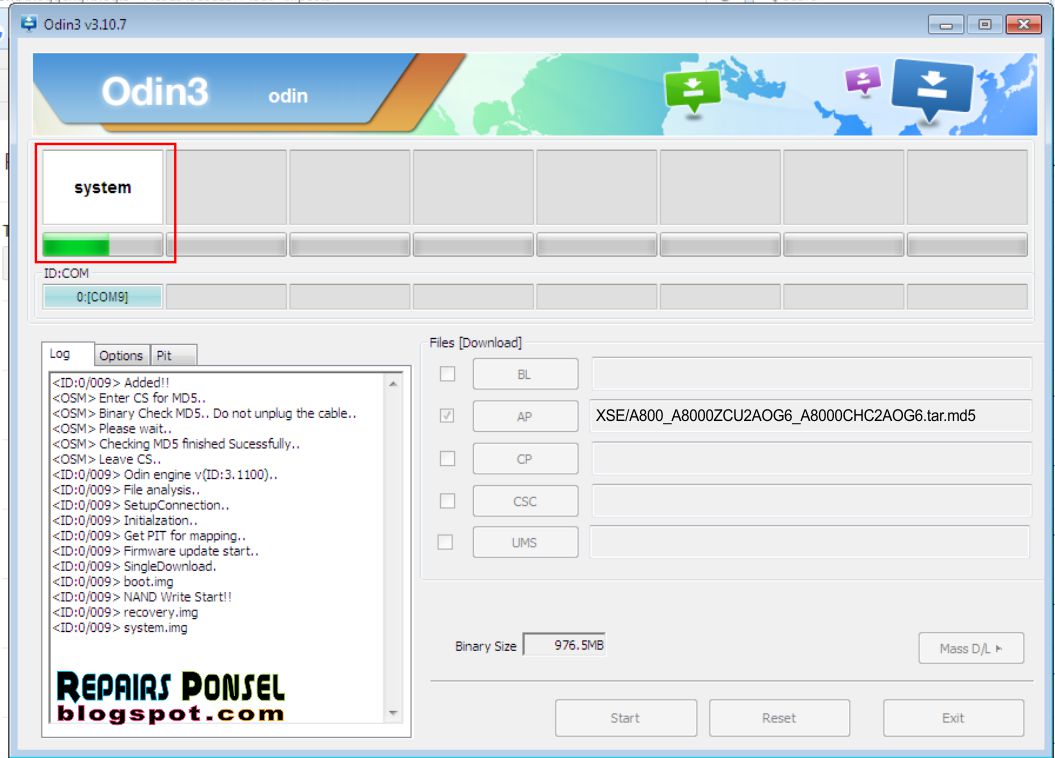Click the Binary Size 976.5MB field
The height and width of the screenshot is (758, 1055).
[x=564, y=645]
